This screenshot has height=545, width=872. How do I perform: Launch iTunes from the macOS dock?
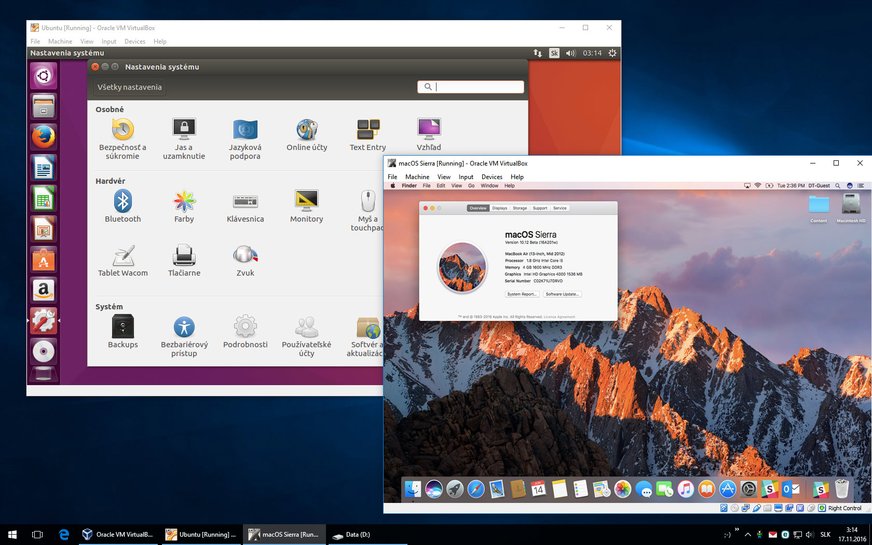click(x=685, y=489)
